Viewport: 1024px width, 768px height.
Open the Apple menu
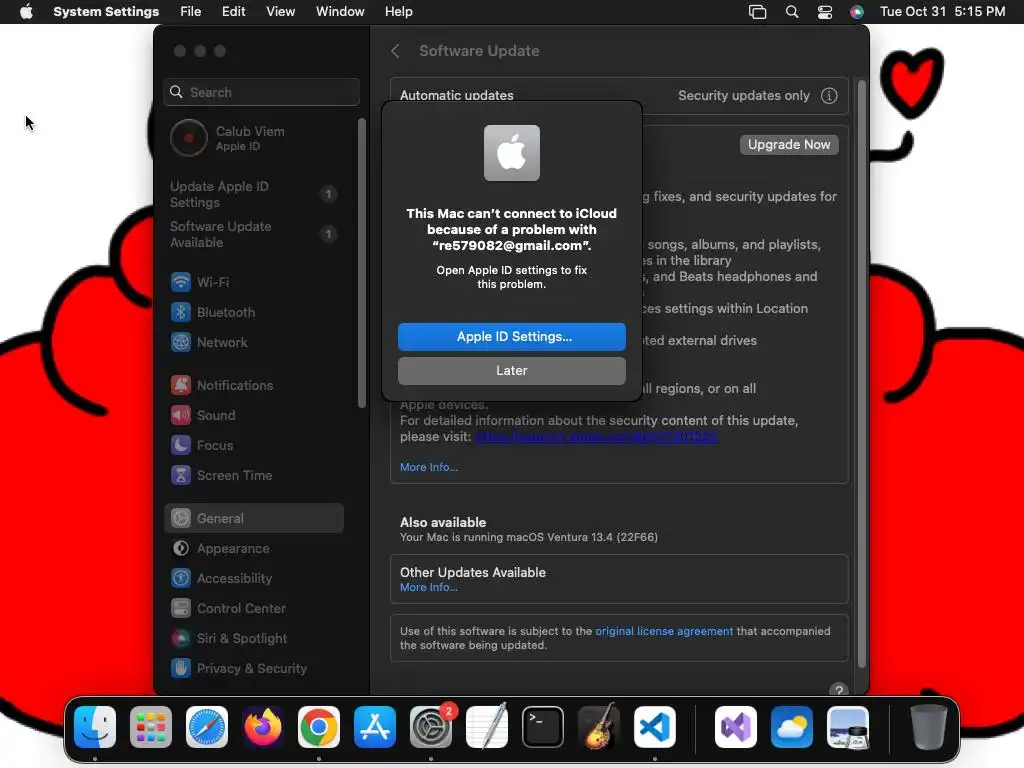[x=26, y=12]
